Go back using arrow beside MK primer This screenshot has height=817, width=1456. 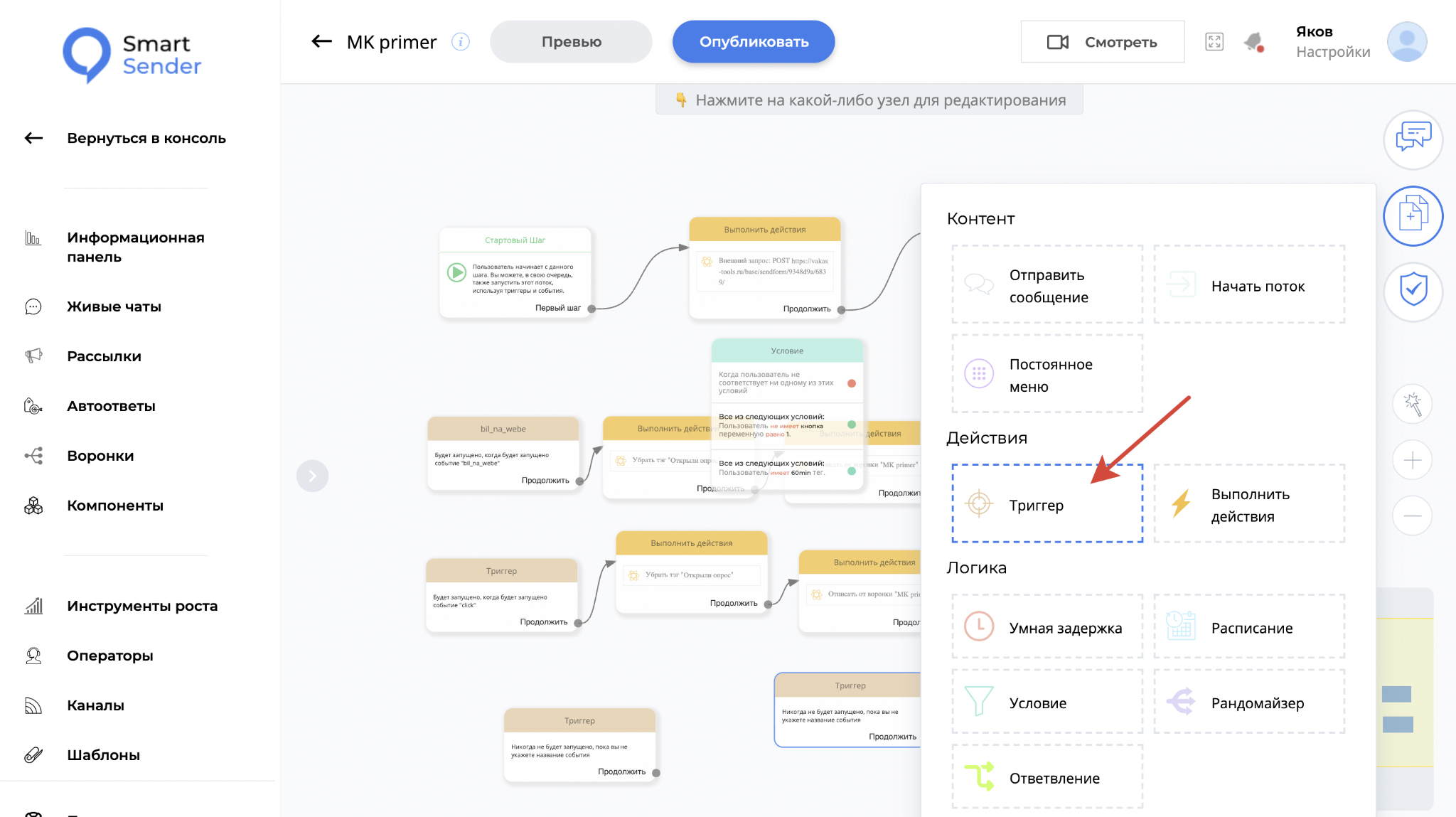321,42
